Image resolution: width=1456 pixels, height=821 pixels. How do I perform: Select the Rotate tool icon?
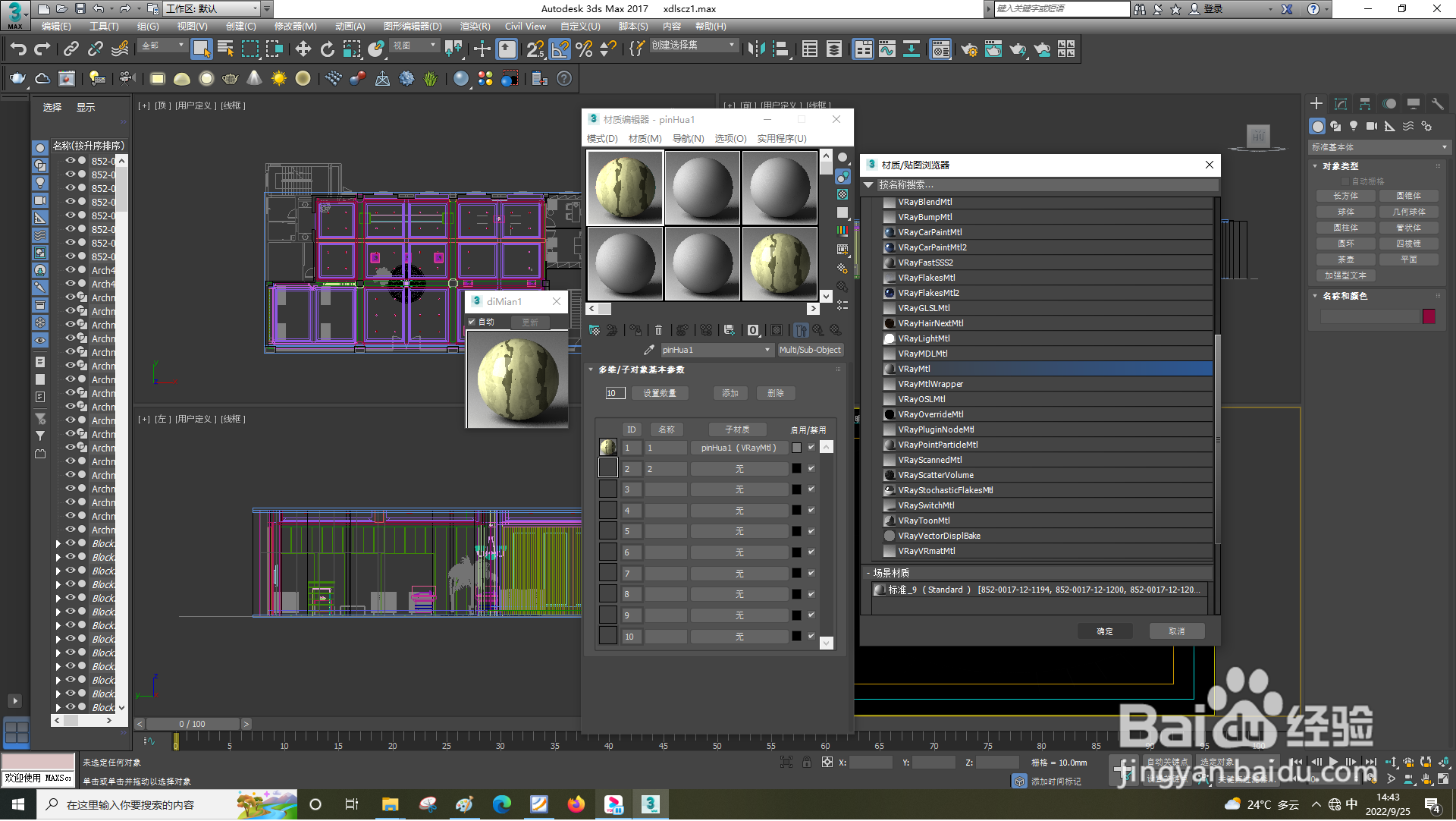click(327, 50)
